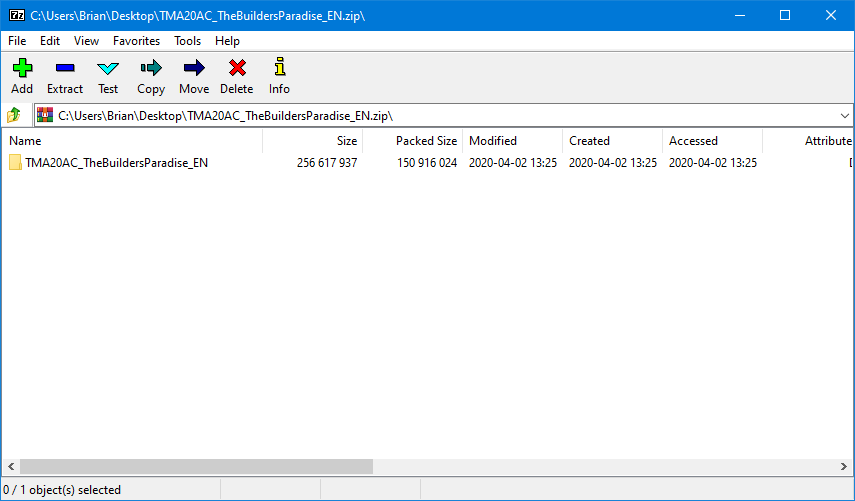Click the 7z application icon in title bar
This screenshot has height=501, width=855.
[17, 15]
